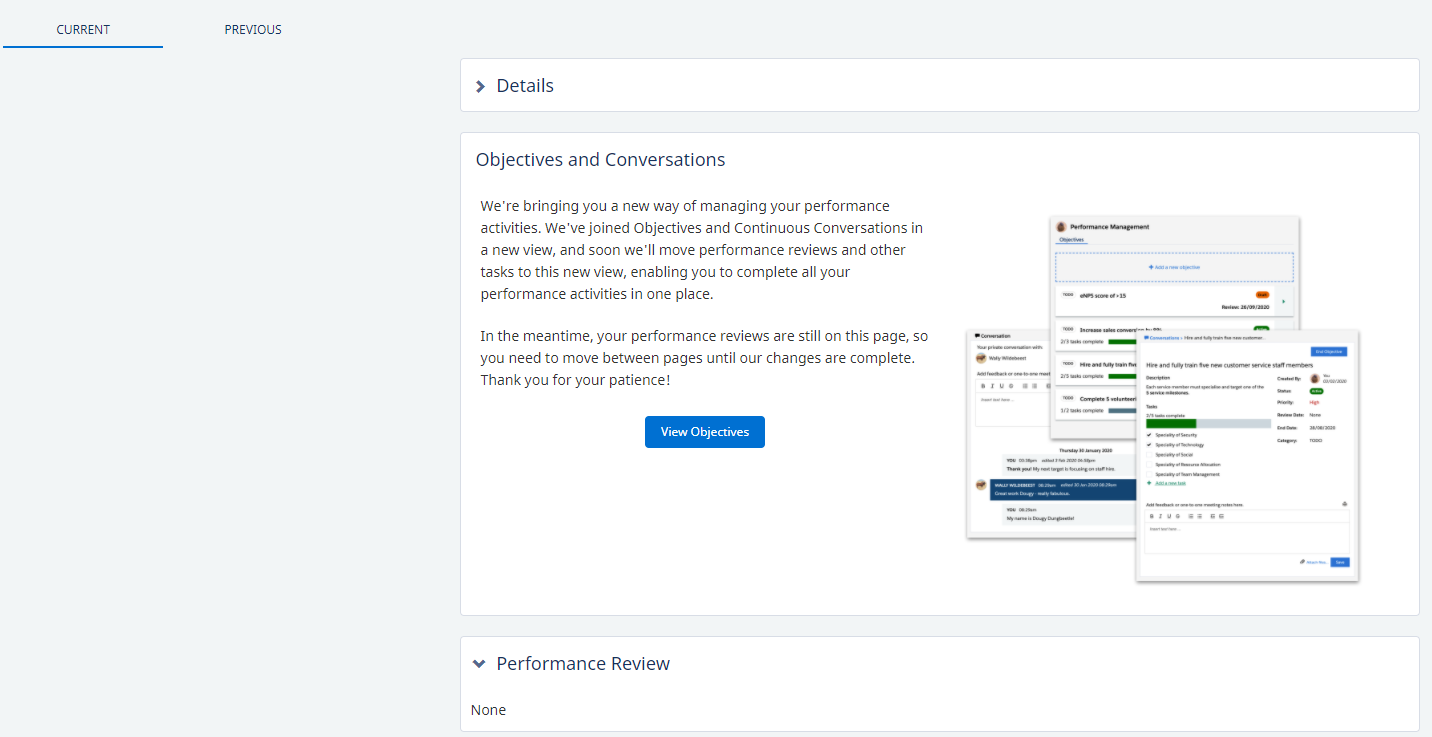
Task: Toggle the Speciality of Technology checkbox
Action: click(1149, 445)
